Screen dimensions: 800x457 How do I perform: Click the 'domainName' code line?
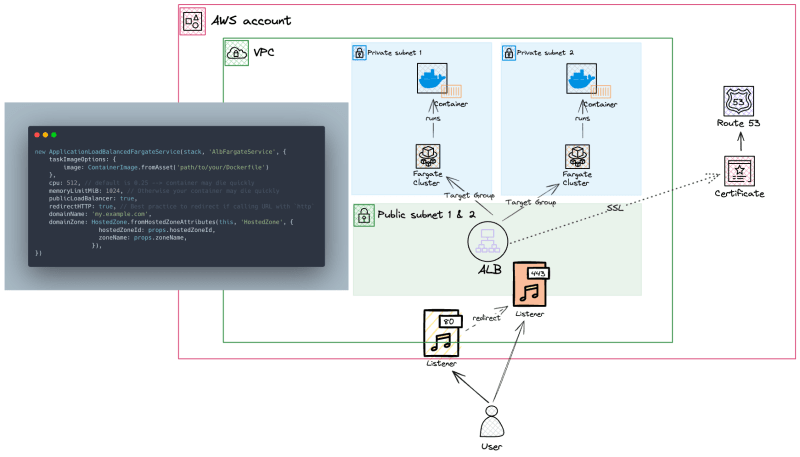pyautogui.click(x=100, y=214)
